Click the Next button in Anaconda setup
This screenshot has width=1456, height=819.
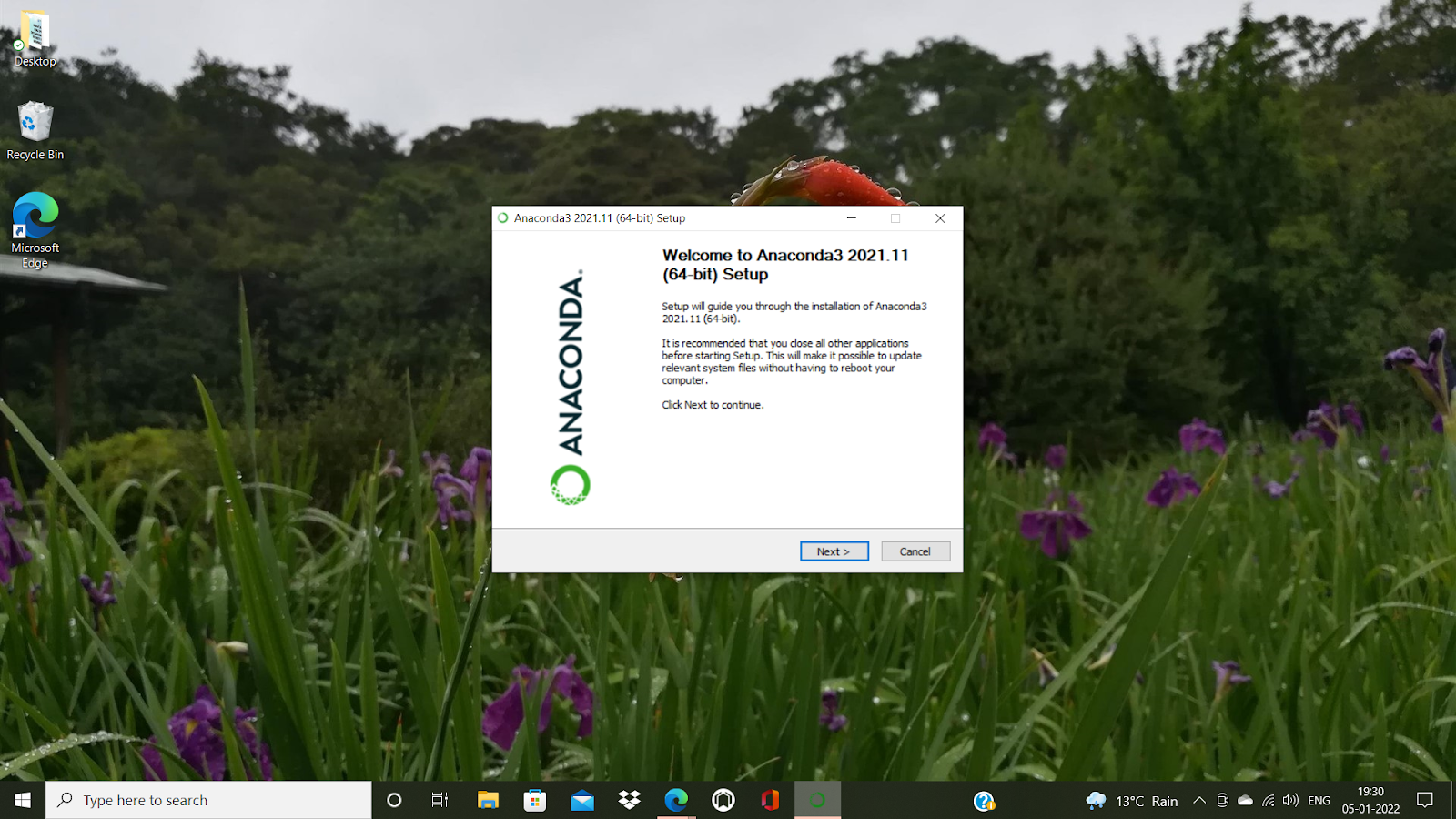tap(834, 551)
